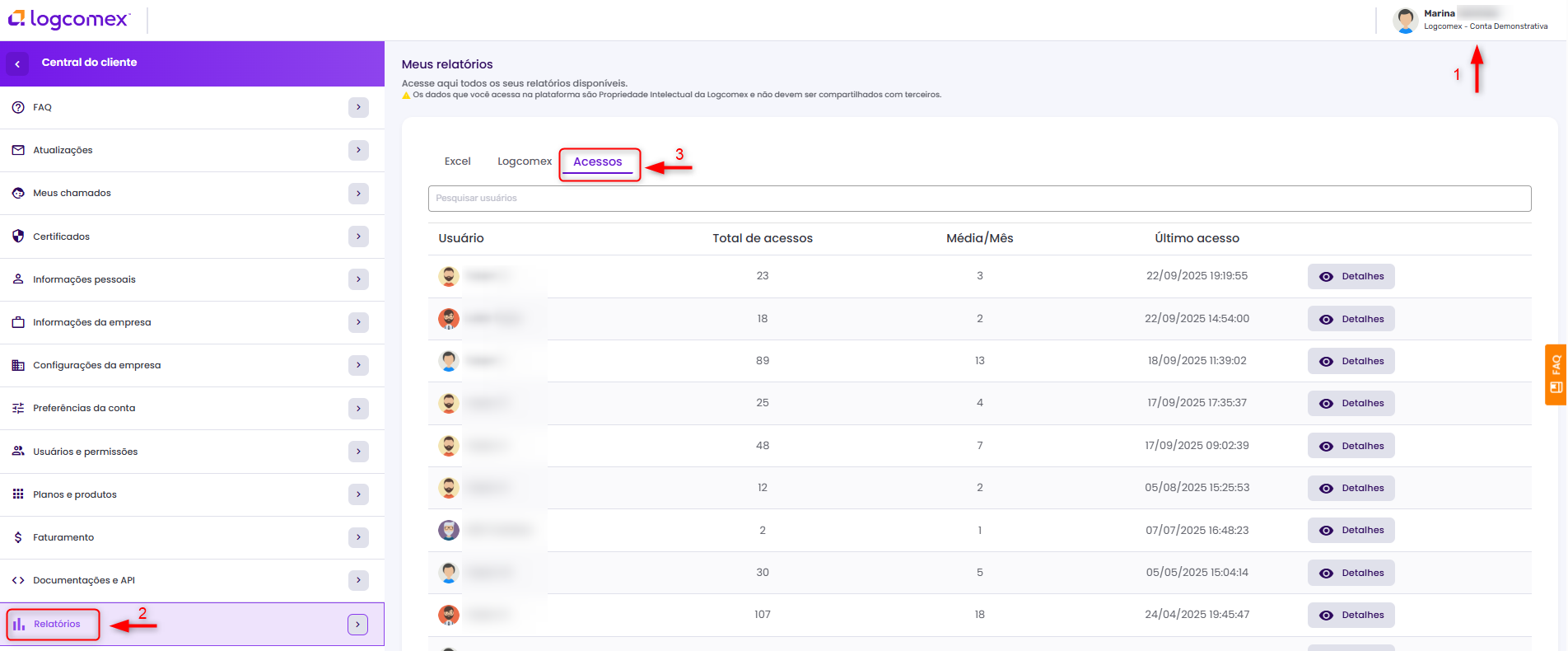
Task: Select the Acessos tab
Action: (x=597, y=162)
